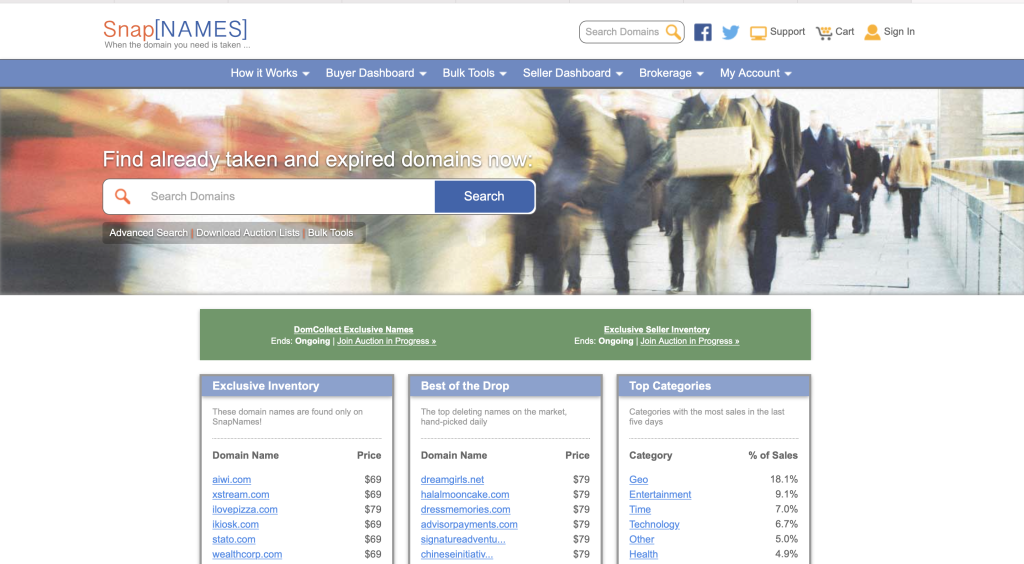Open ilovepizza.com domain link
1024x564 pixels.
point(245,509)
